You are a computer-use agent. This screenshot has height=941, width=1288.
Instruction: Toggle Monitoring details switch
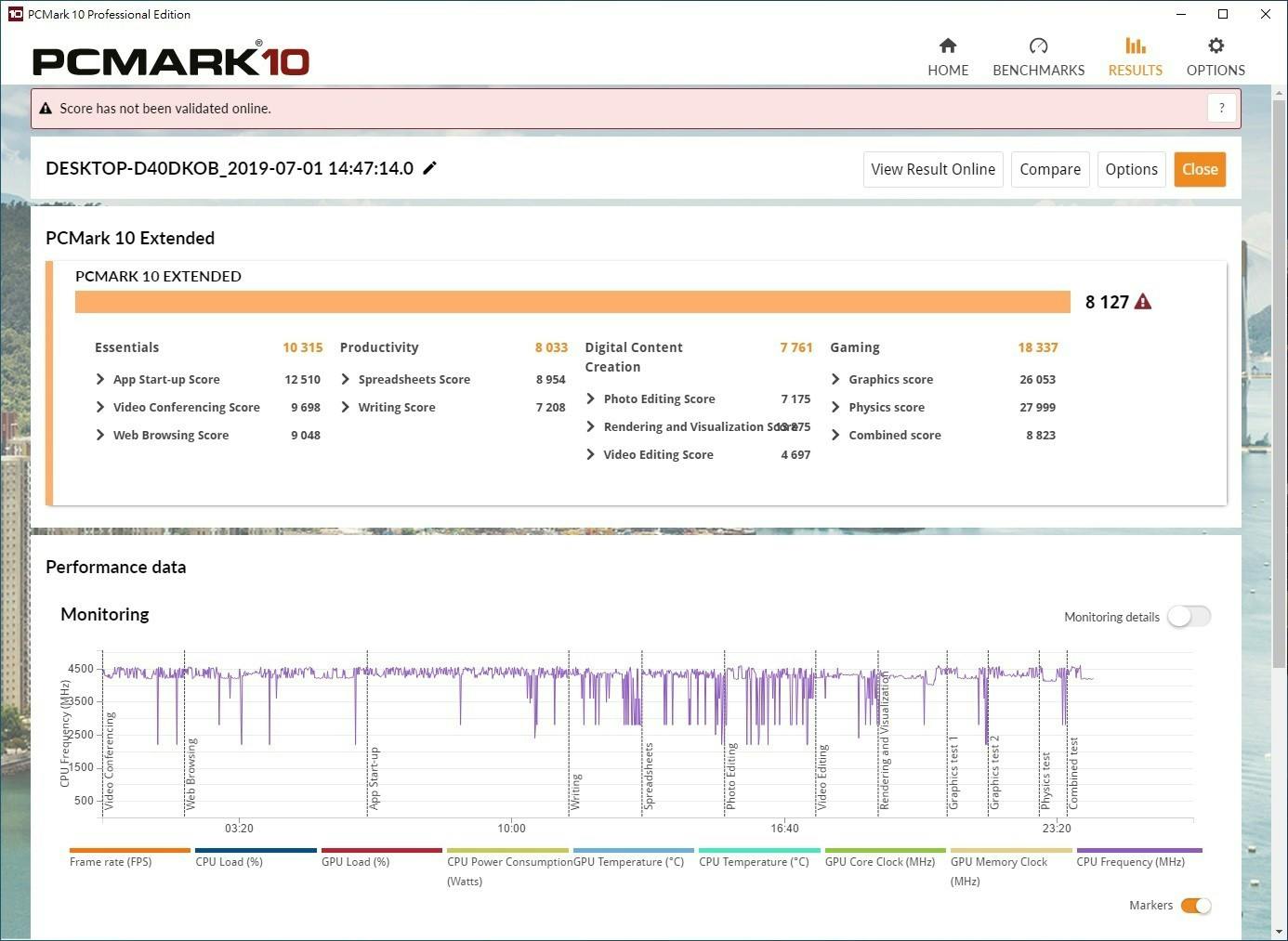click(x=1189, y=617)
